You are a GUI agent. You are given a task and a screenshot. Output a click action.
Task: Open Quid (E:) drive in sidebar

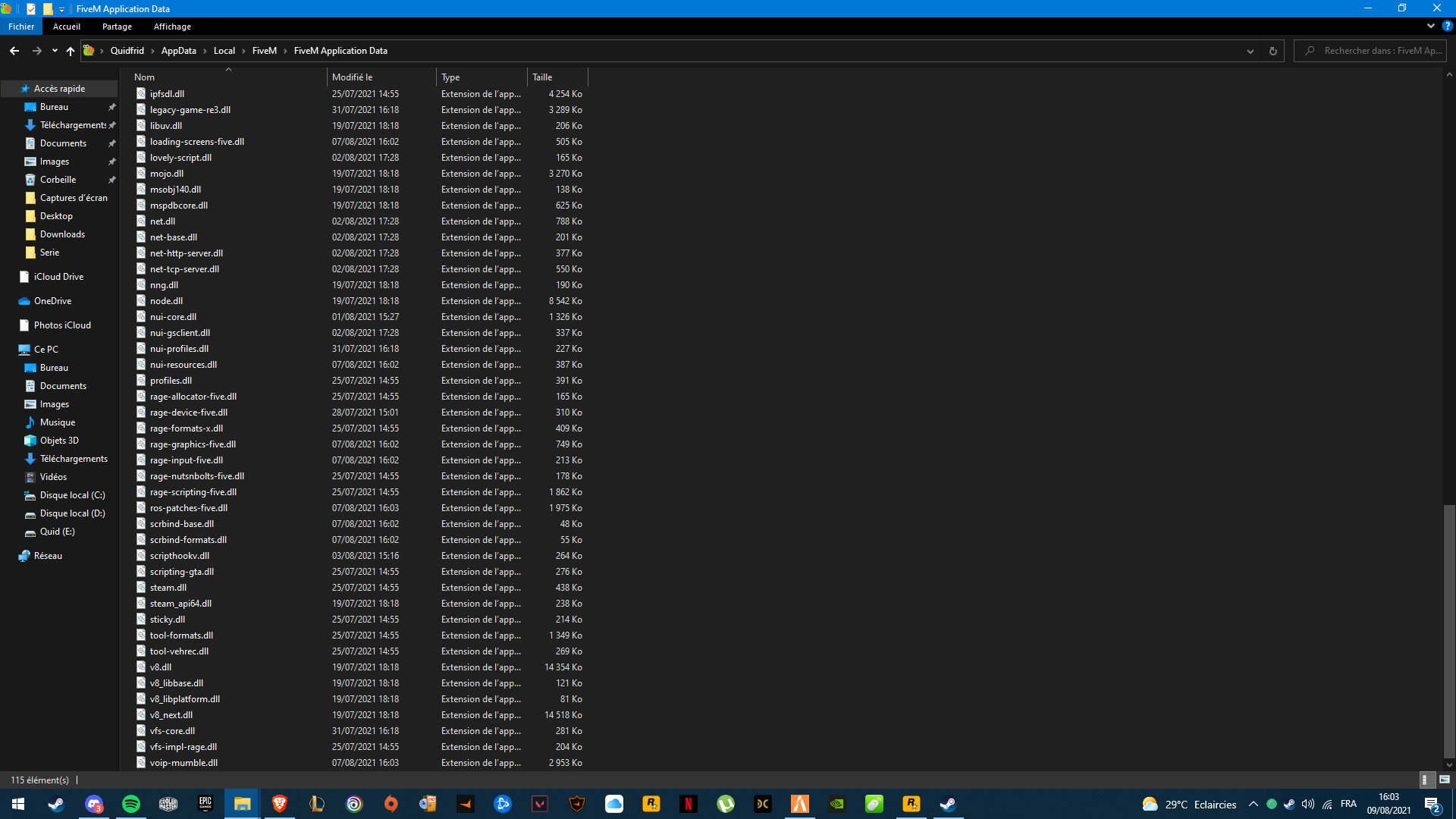57,532
